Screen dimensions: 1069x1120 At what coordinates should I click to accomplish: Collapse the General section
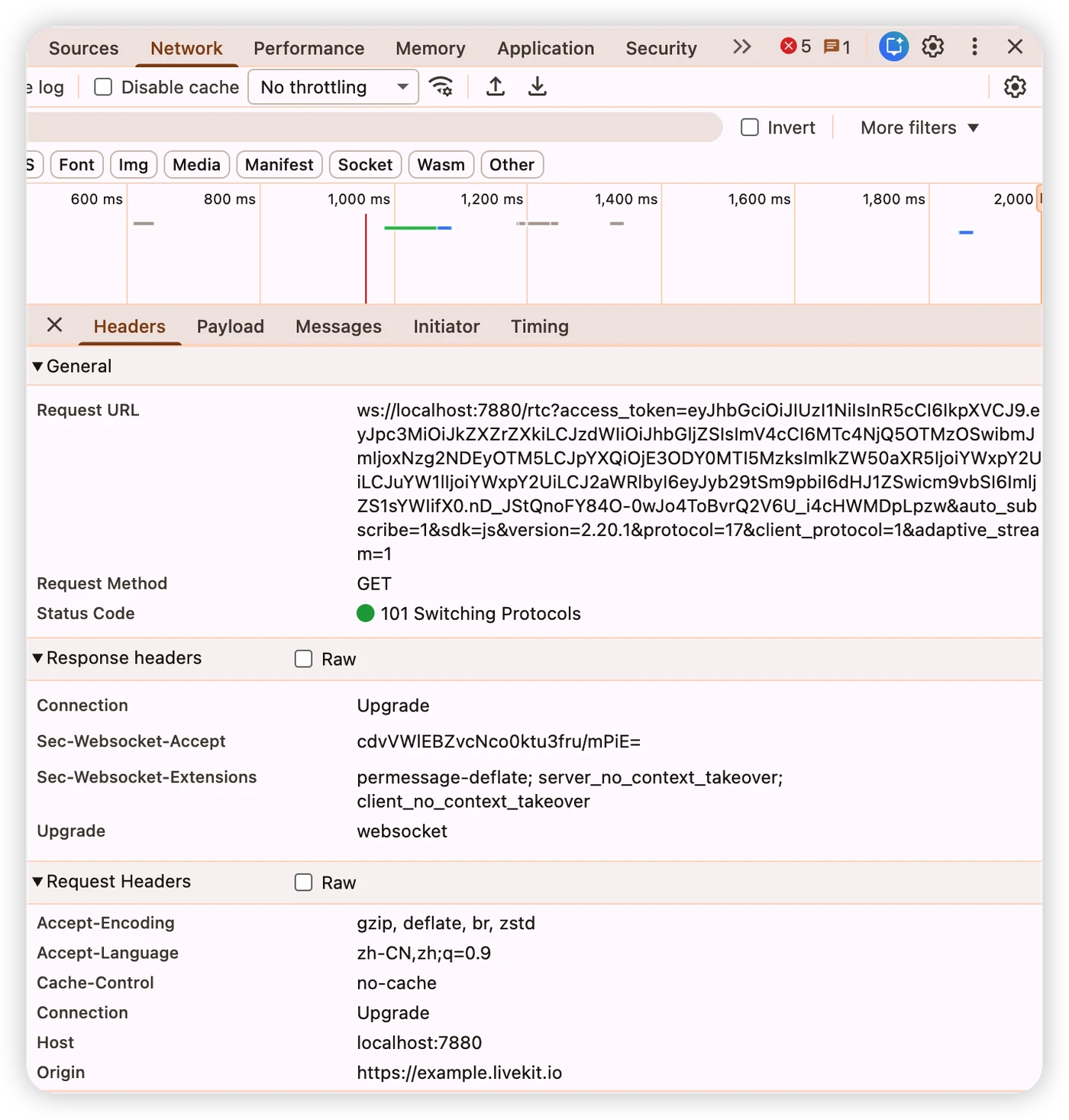tap(37, 366)
